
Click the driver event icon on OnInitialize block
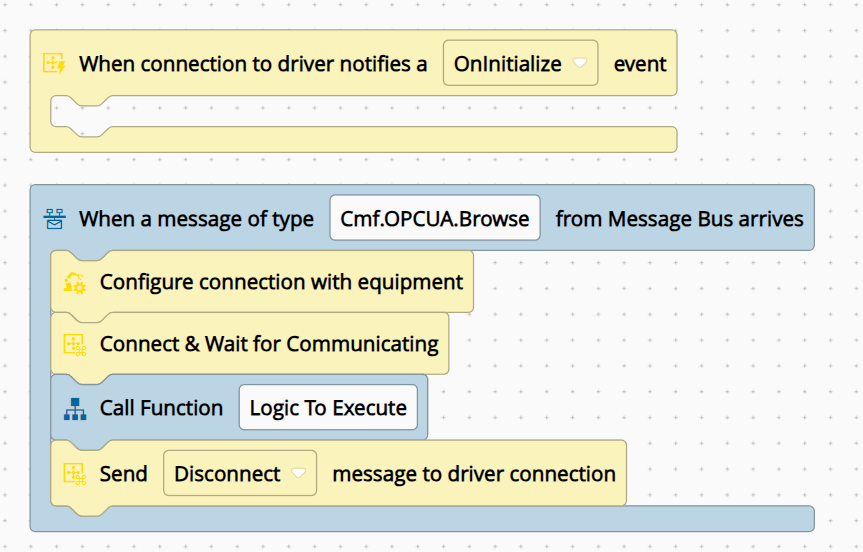pos(54,63)
